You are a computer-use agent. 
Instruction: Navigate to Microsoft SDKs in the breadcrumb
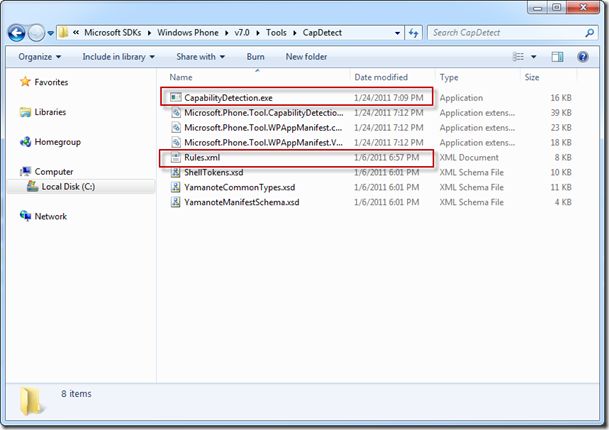point(113,33)
